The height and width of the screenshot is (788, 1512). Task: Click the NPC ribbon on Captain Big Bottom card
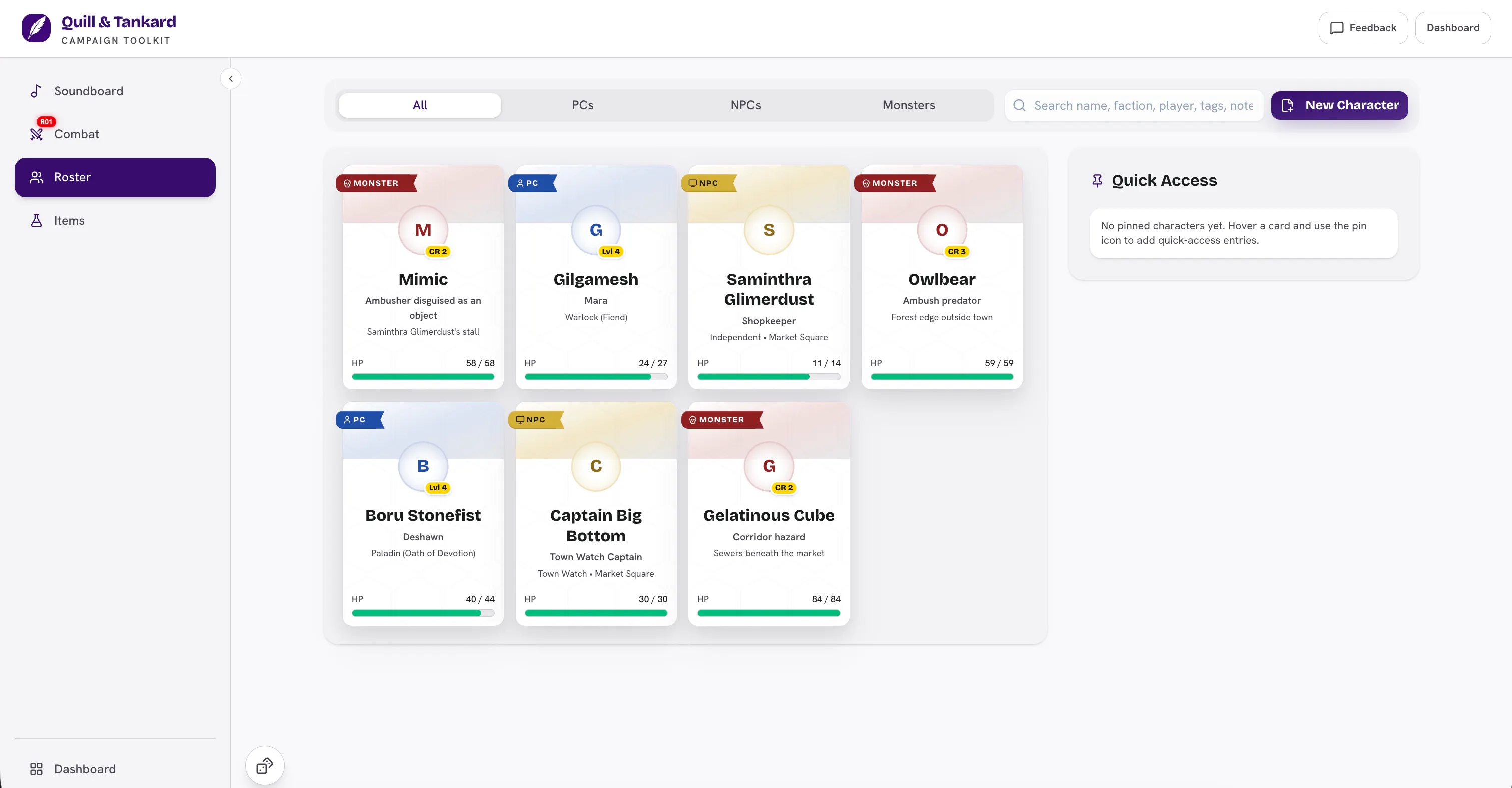point(535,419)
